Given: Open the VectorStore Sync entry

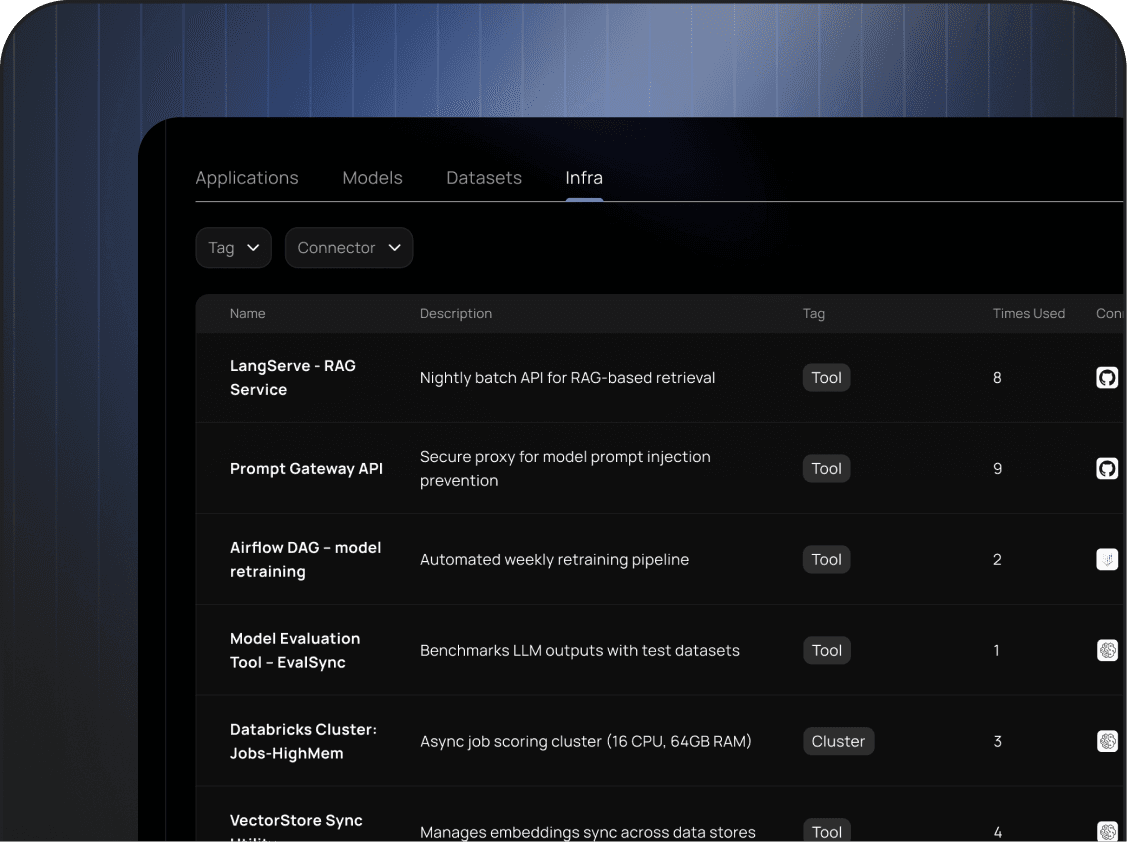Looking at the screenshot, I should [x=296, y=827].
